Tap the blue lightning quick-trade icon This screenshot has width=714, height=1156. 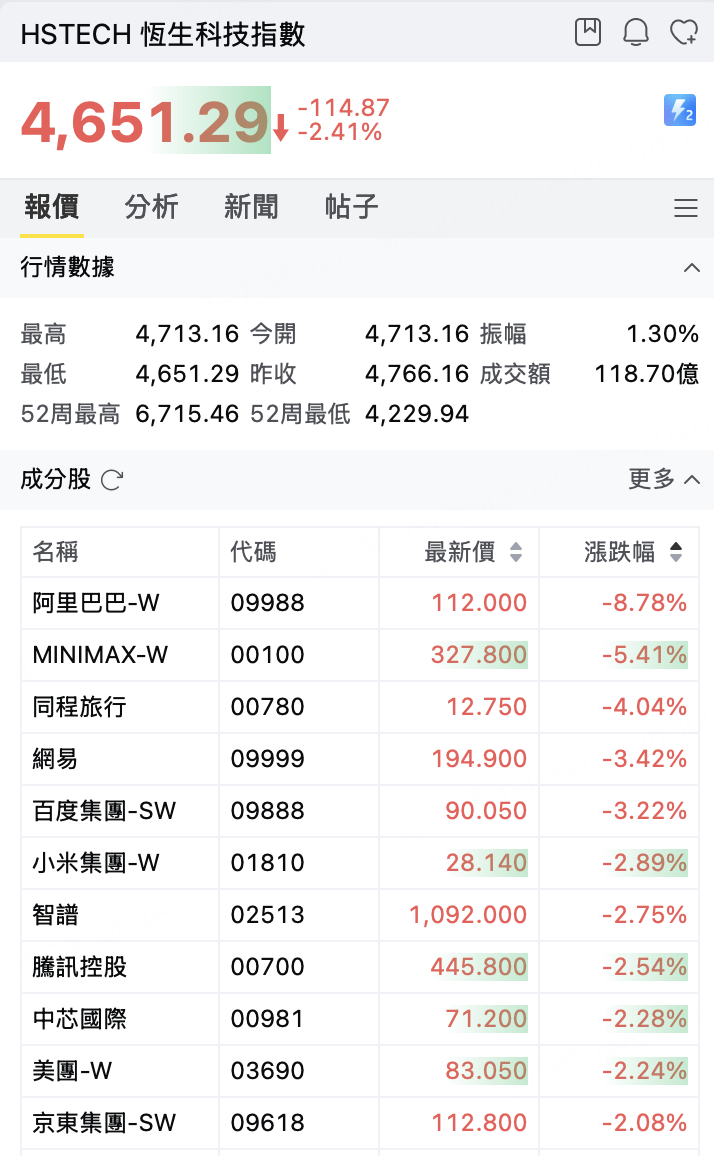[679, 111]
